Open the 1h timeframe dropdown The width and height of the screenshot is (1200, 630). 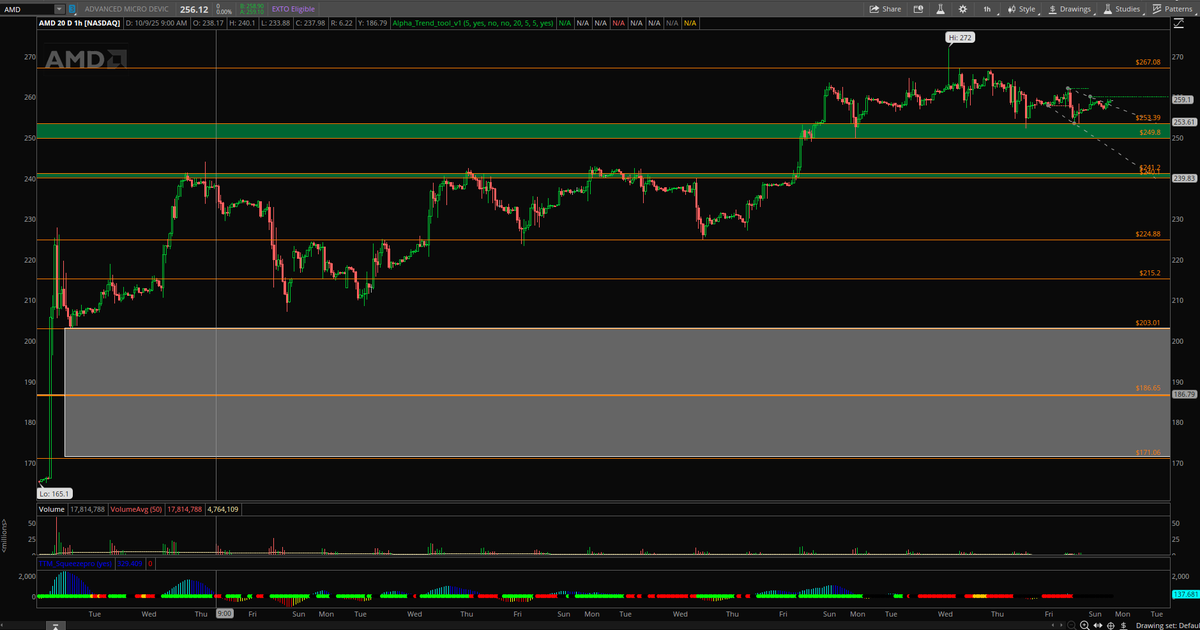point(989,8)
